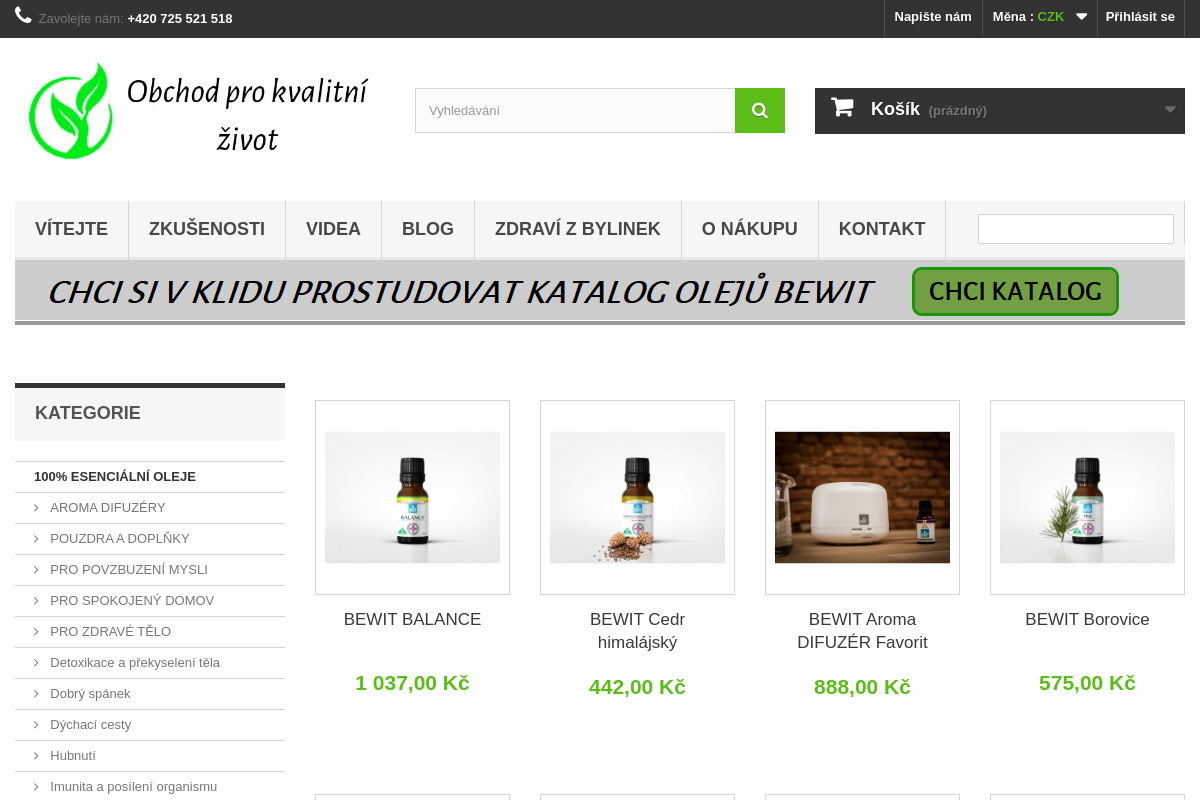Screen dimensions: 1200x800
Task: Open the VÍTEJTE menu item
Action: coord(71,229)
